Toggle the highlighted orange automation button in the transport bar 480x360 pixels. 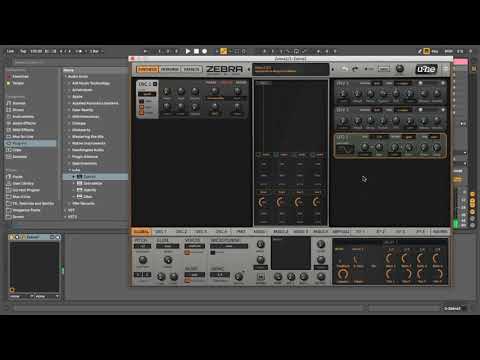point(223,51)
